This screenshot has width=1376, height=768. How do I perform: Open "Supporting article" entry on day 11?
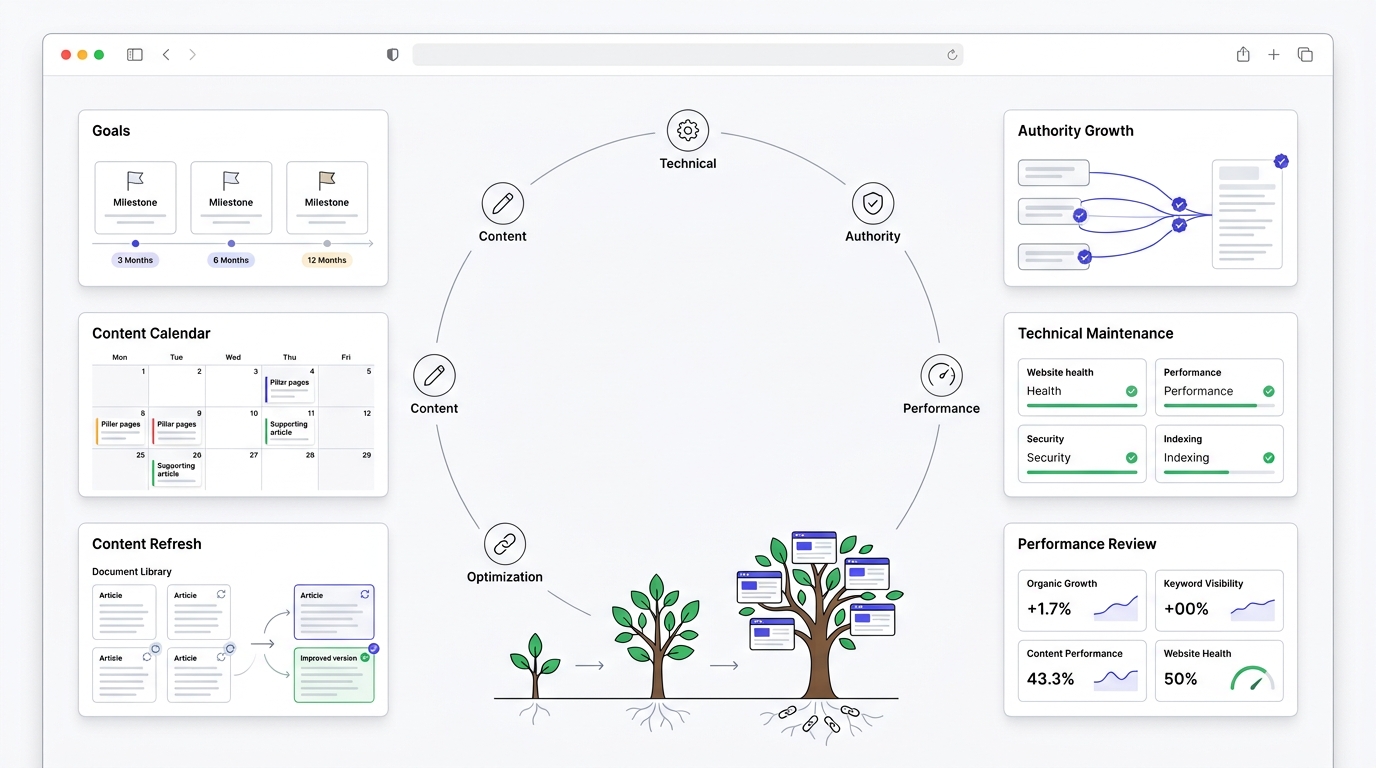click(289, 431)
